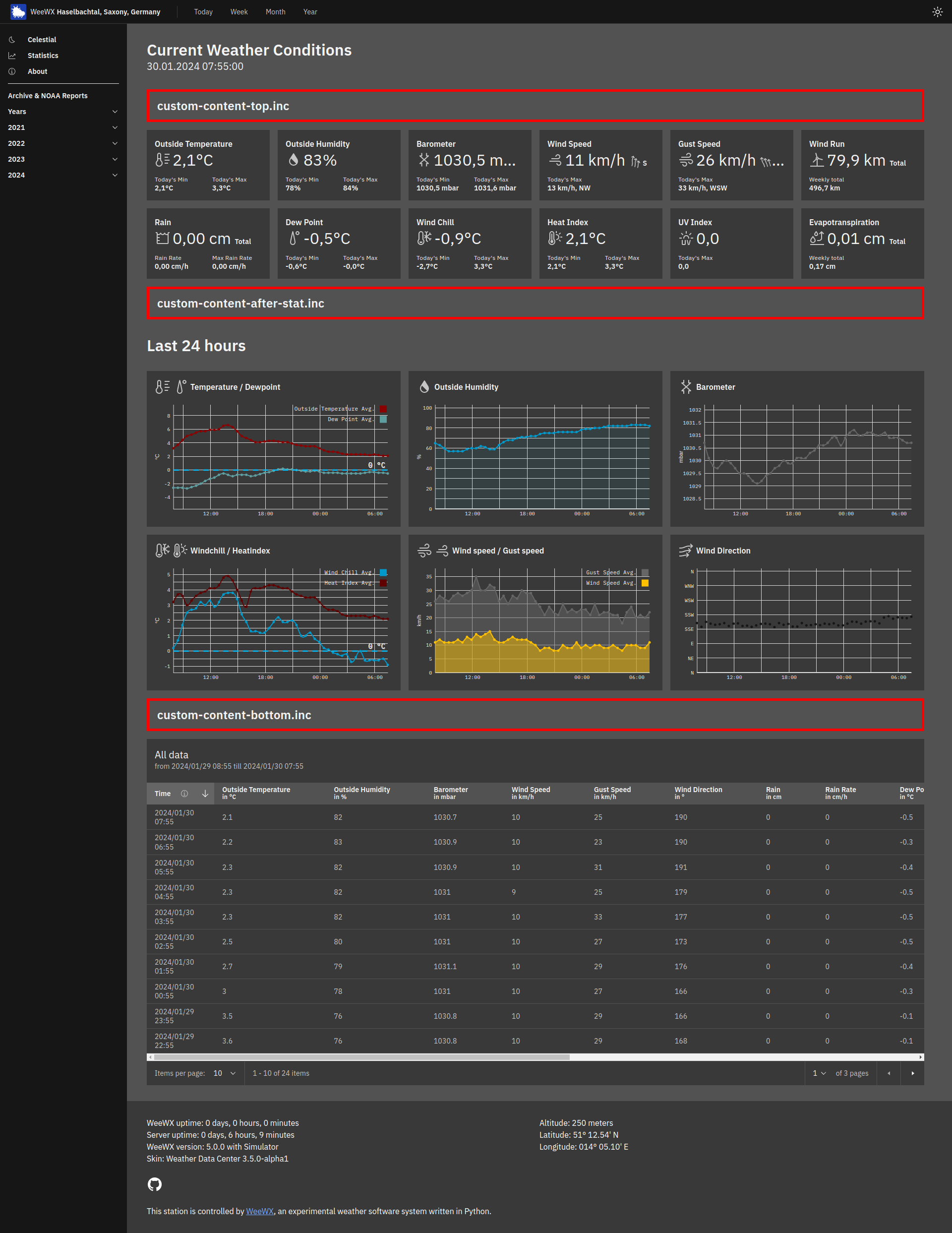This screenshot has width=952, height=1233.
Task: Open the GitHub repository icon in the footer
Action: pos(155,1184)
